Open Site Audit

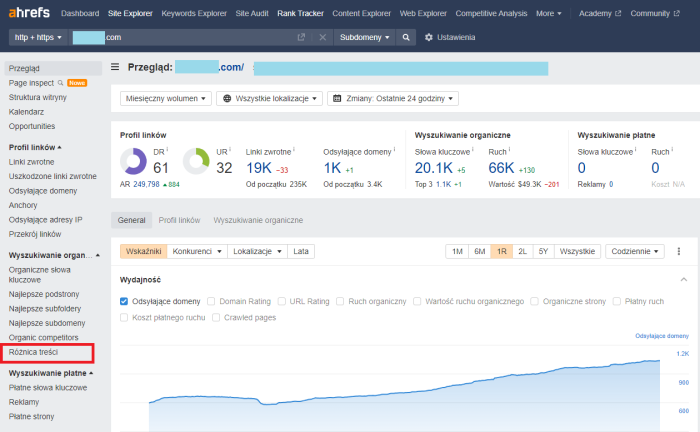pyautogui.click(x=252, y=13)
